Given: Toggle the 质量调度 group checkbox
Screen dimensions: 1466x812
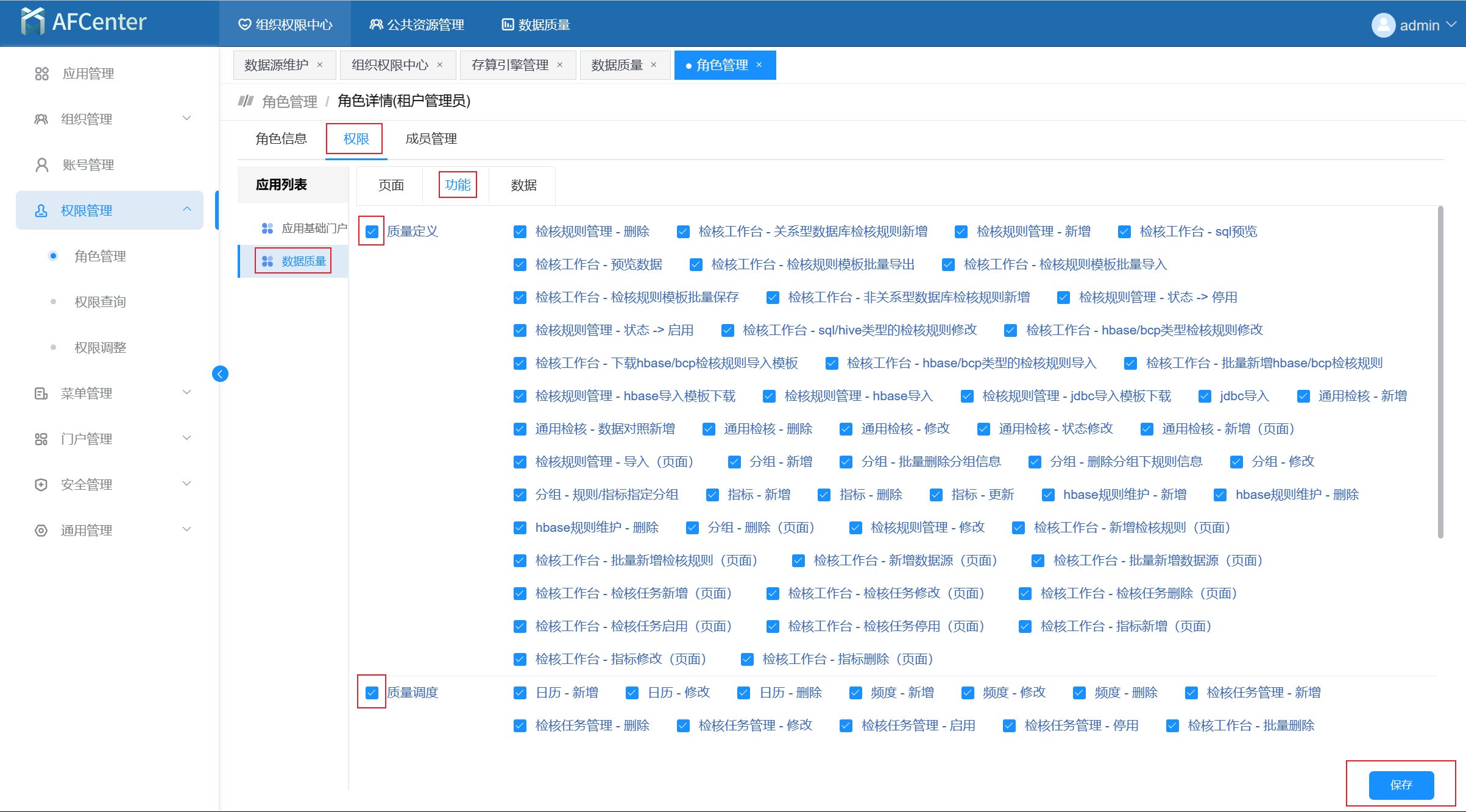Looking at the screenshot, I should tap(372, 693).
